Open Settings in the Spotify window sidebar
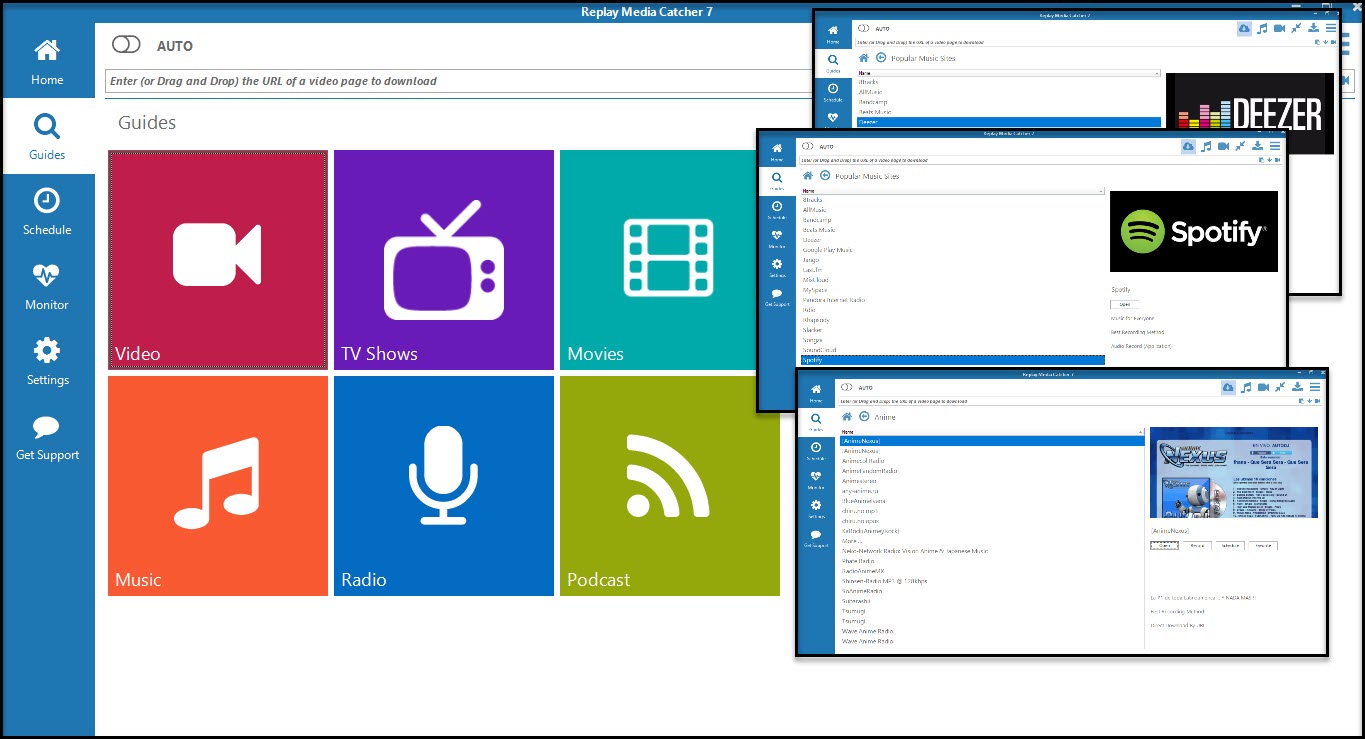 (777, 268)
